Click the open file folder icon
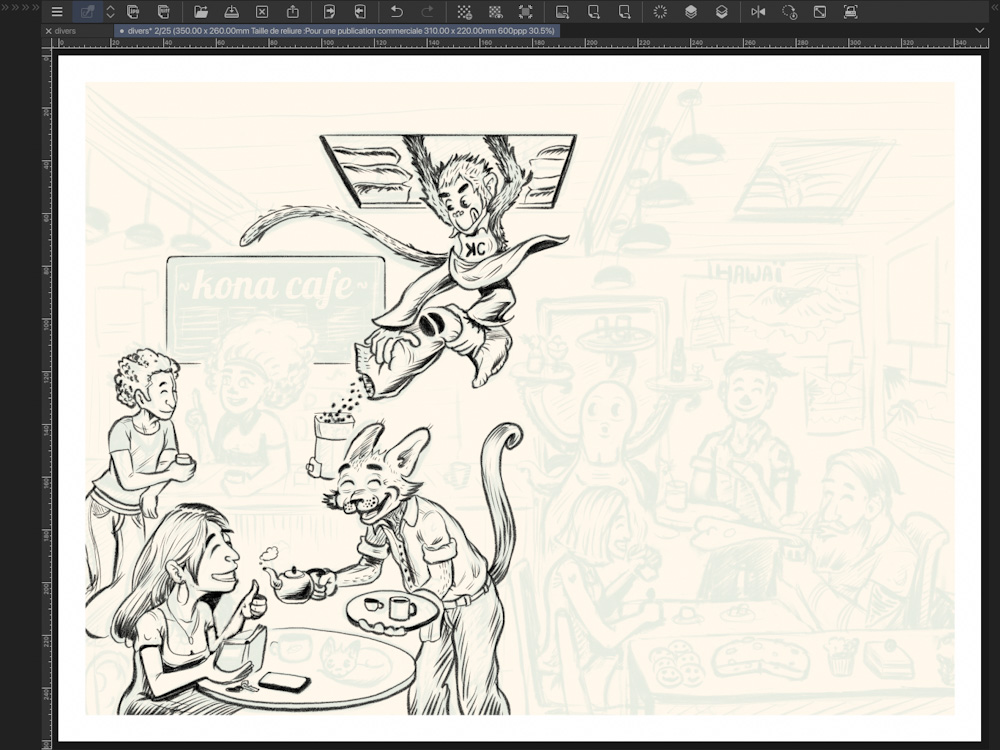 coord(201,12)
